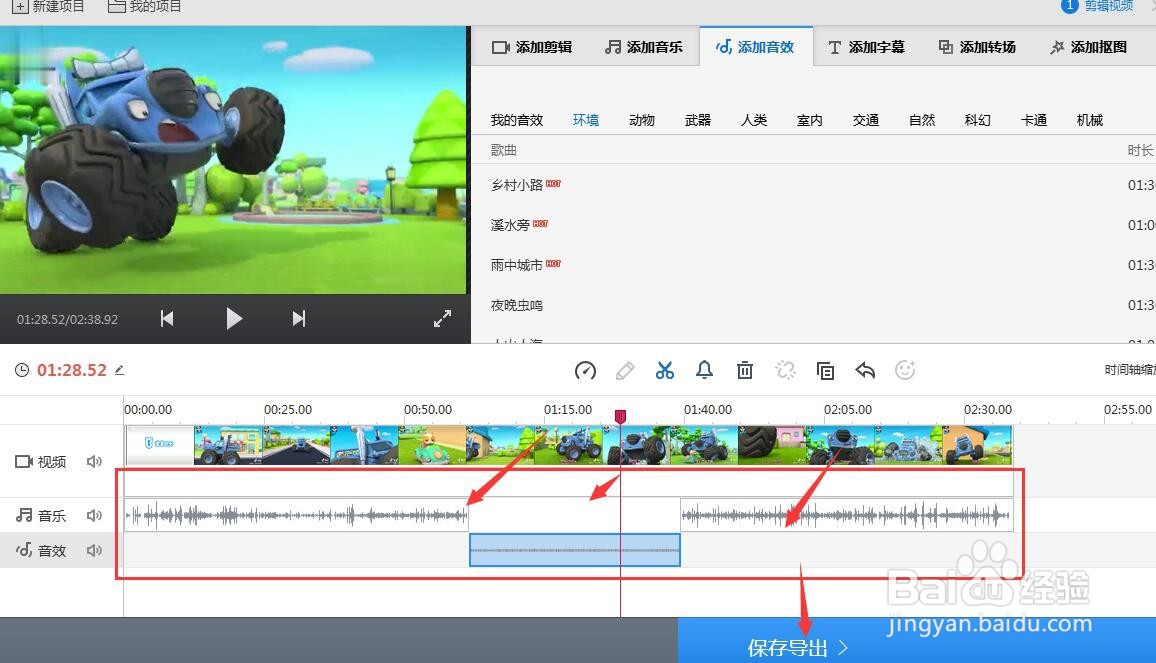Click the red playhead marker on timeline

coord(621,417)
